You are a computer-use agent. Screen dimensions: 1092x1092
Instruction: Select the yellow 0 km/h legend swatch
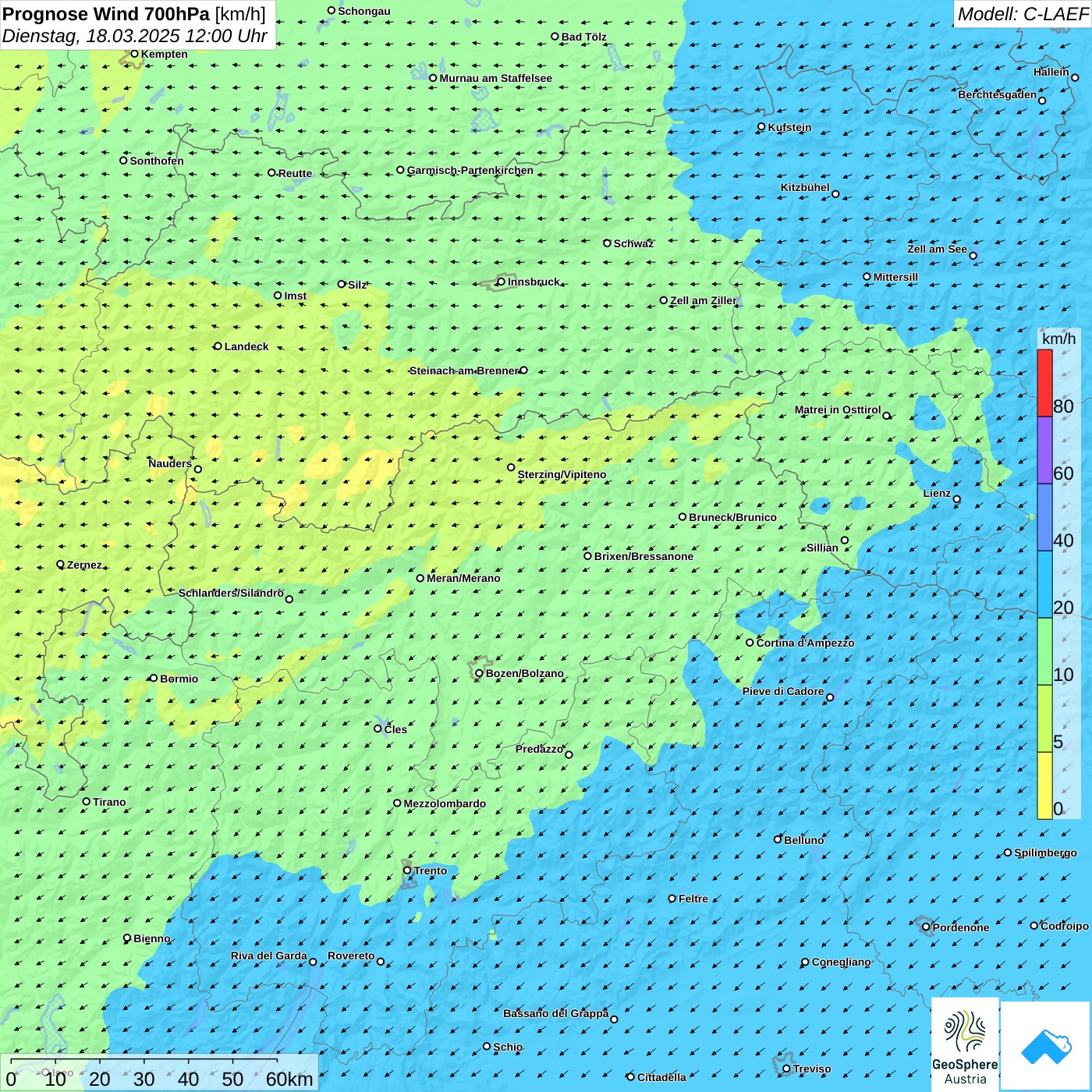click(1044, 785)
